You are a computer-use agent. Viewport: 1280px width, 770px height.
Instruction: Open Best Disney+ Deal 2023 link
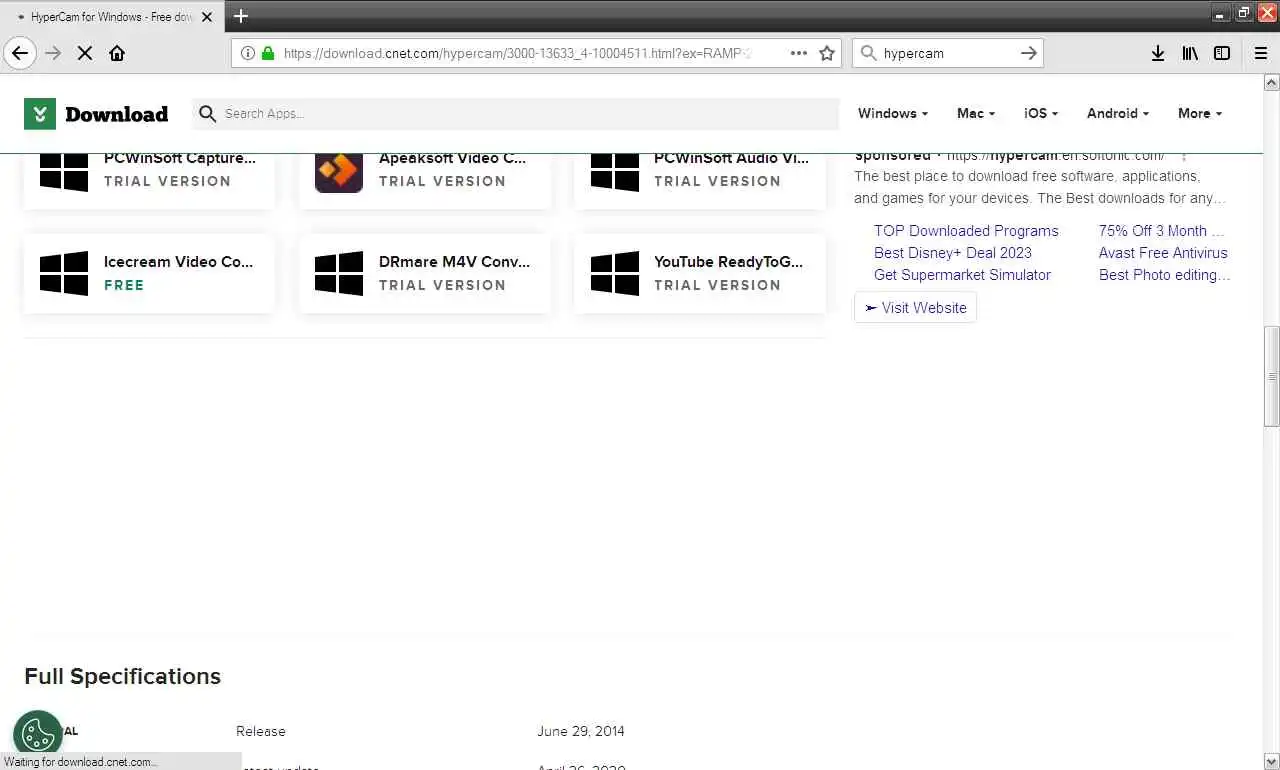coord(953,253)
